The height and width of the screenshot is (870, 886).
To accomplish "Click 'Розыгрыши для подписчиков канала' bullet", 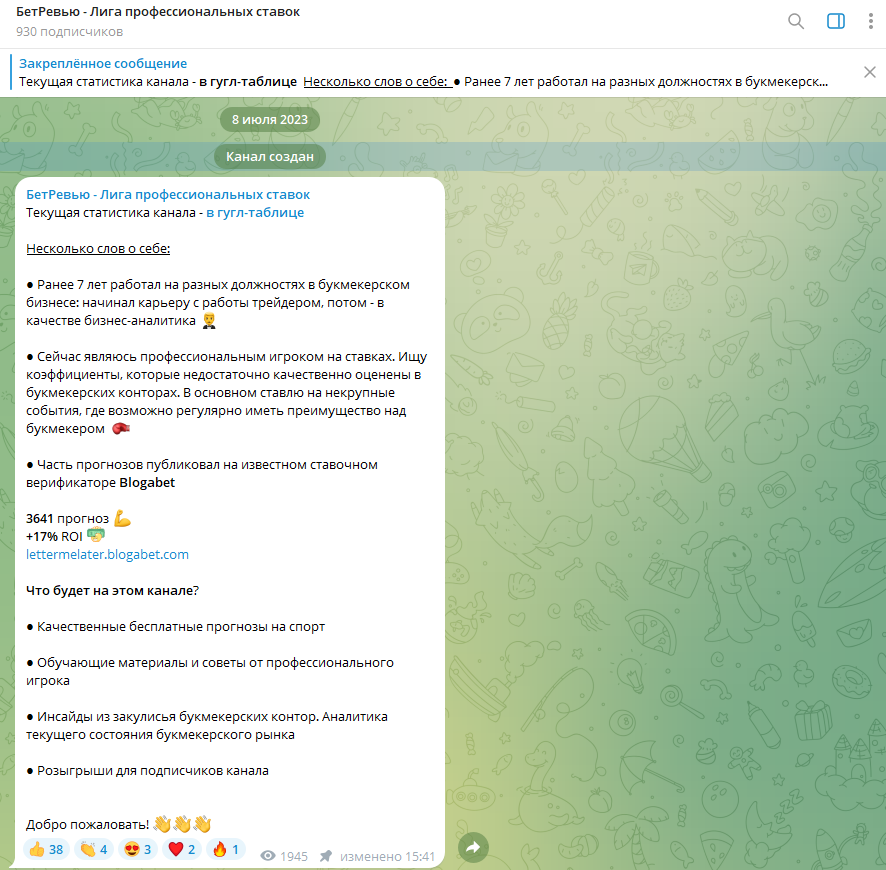I will (153, 771).
